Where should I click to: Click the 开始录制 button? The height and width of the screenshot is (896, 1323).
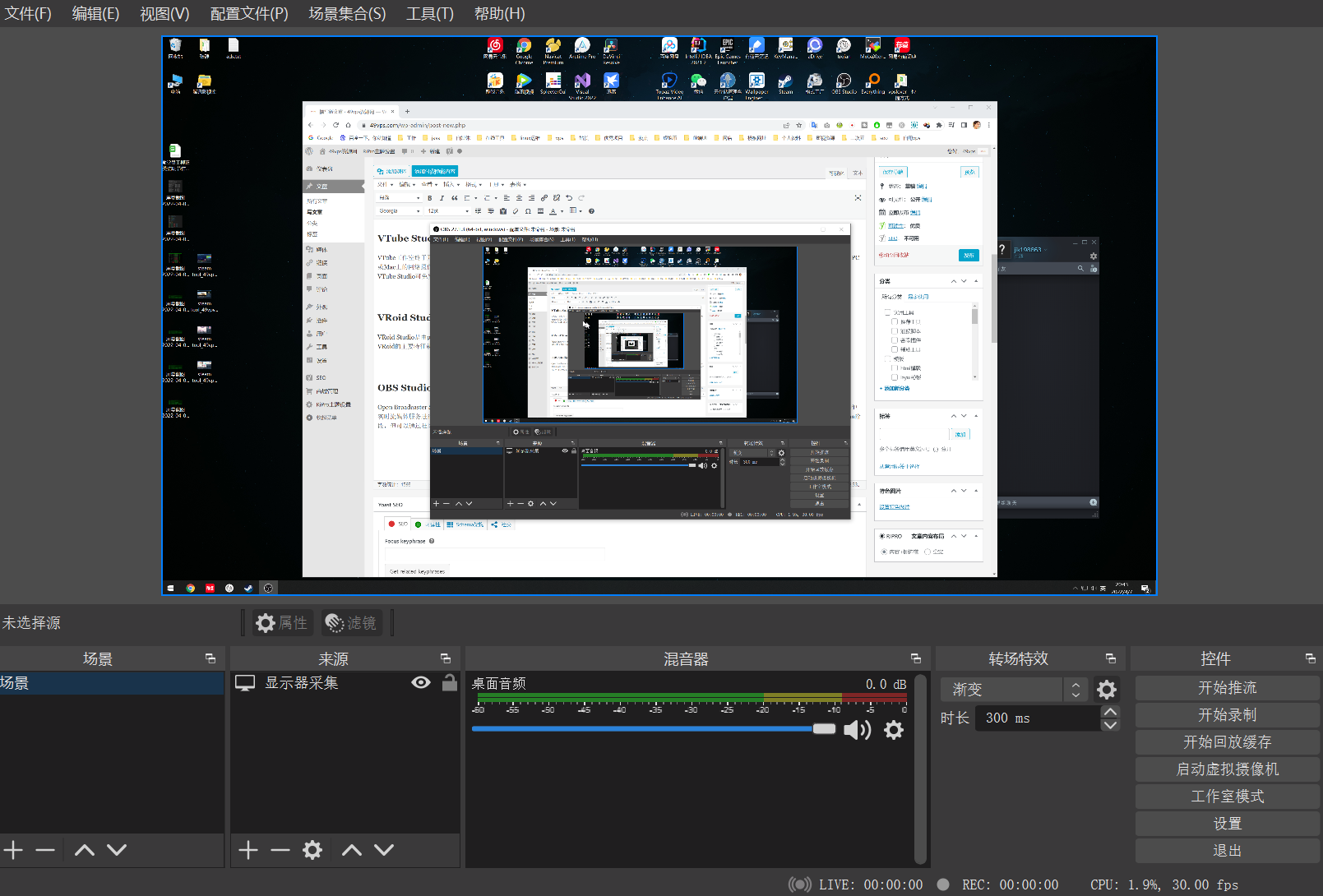[1227, 715]
